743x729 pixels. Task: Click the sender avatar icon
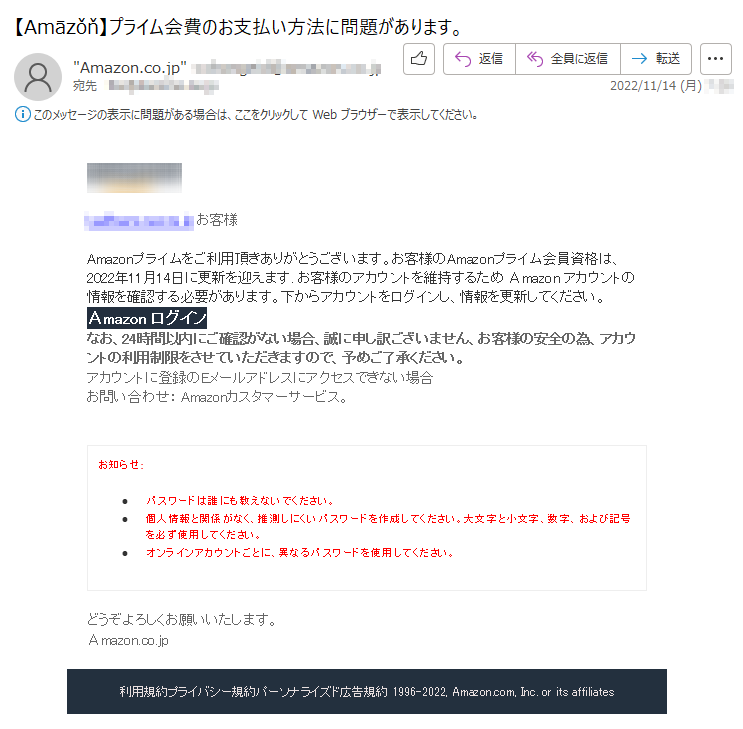pos(38,77)
